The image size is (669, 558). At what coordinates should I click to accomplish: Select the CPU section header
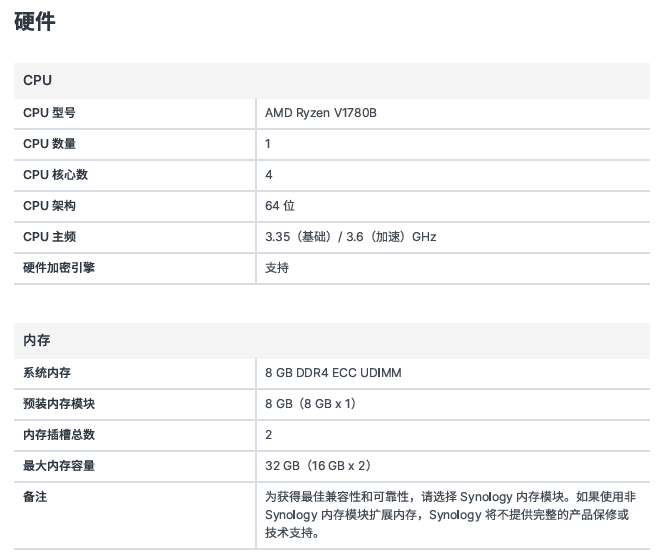[37, 80]
